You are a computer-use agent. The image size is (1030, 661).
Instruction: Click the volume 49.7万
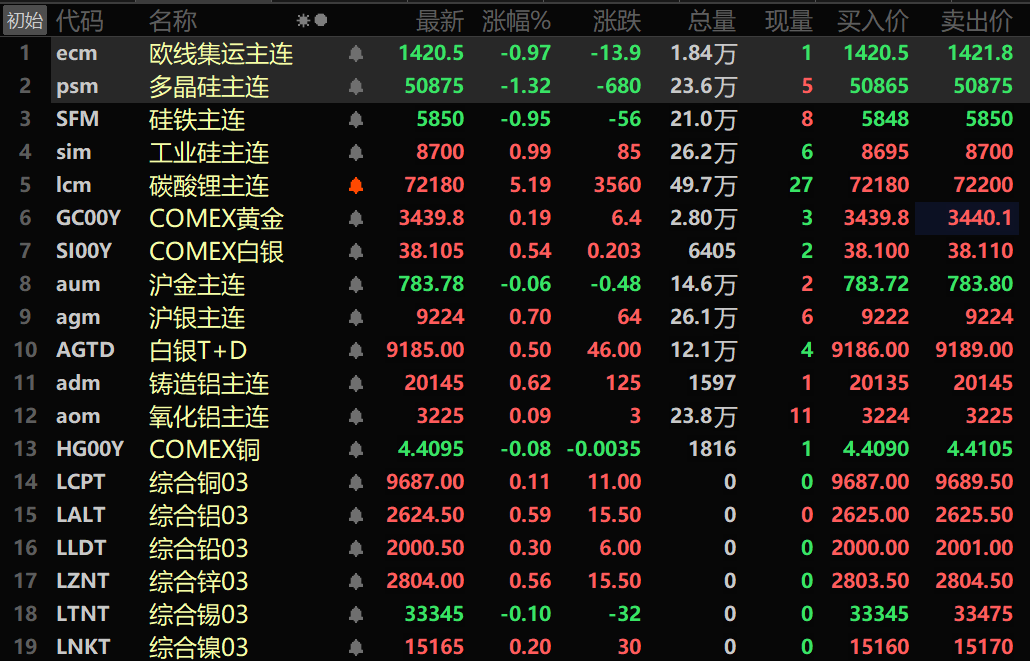(x=704, y=186)
